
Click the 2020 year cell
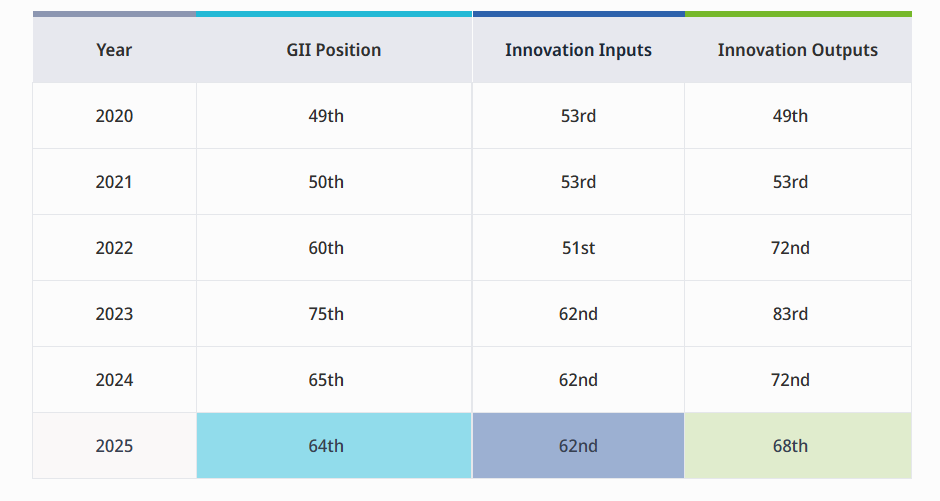[x=114, y=116]
